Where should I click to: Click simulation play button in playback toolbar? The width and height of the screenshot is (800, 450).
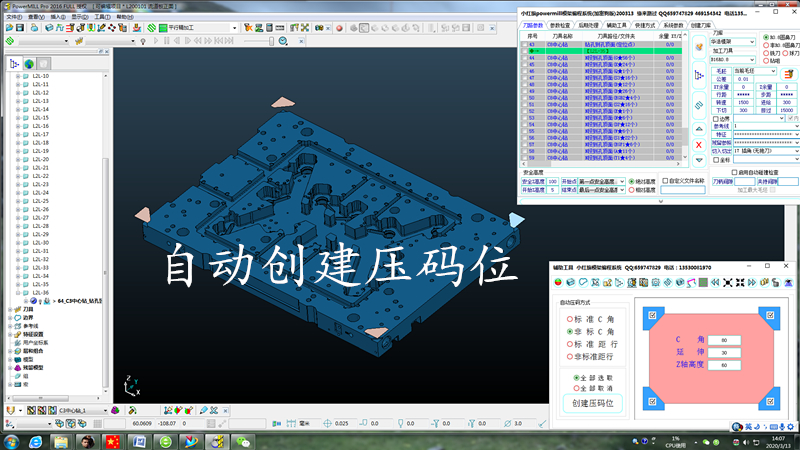pyautogui.click(x=156, y=41)
